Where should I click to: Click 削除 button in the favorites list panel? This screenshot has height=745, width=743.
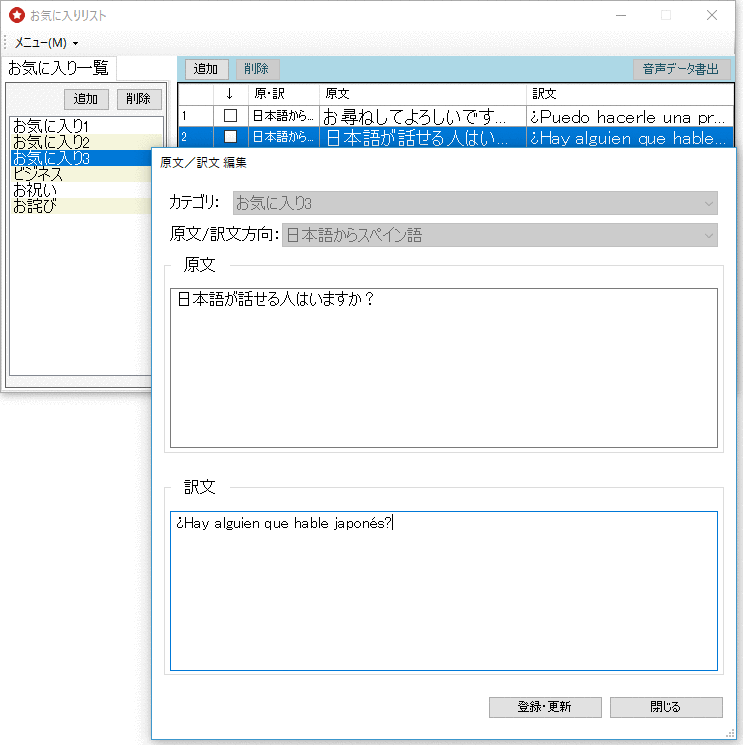tap(138, 99)
